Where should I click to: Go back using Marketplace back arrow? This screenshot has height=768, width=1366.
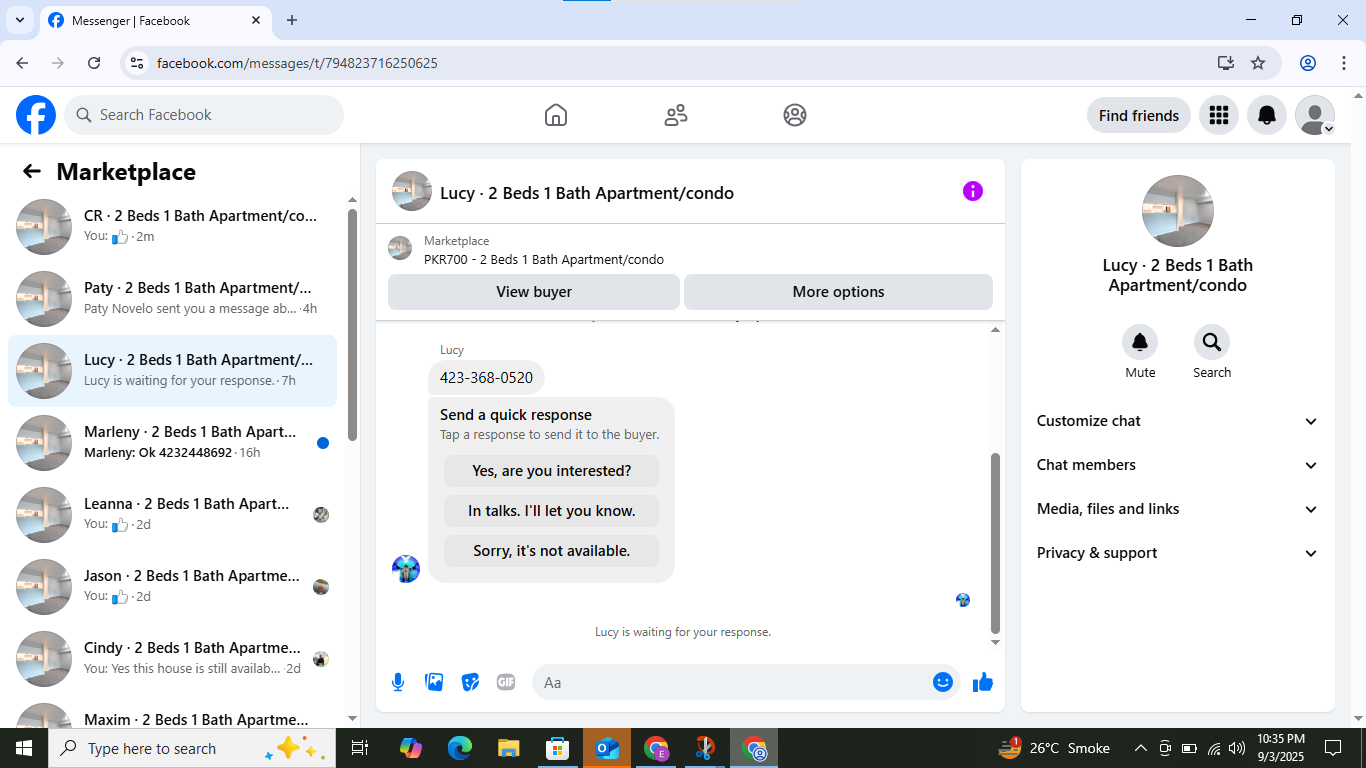coord(32,171)
